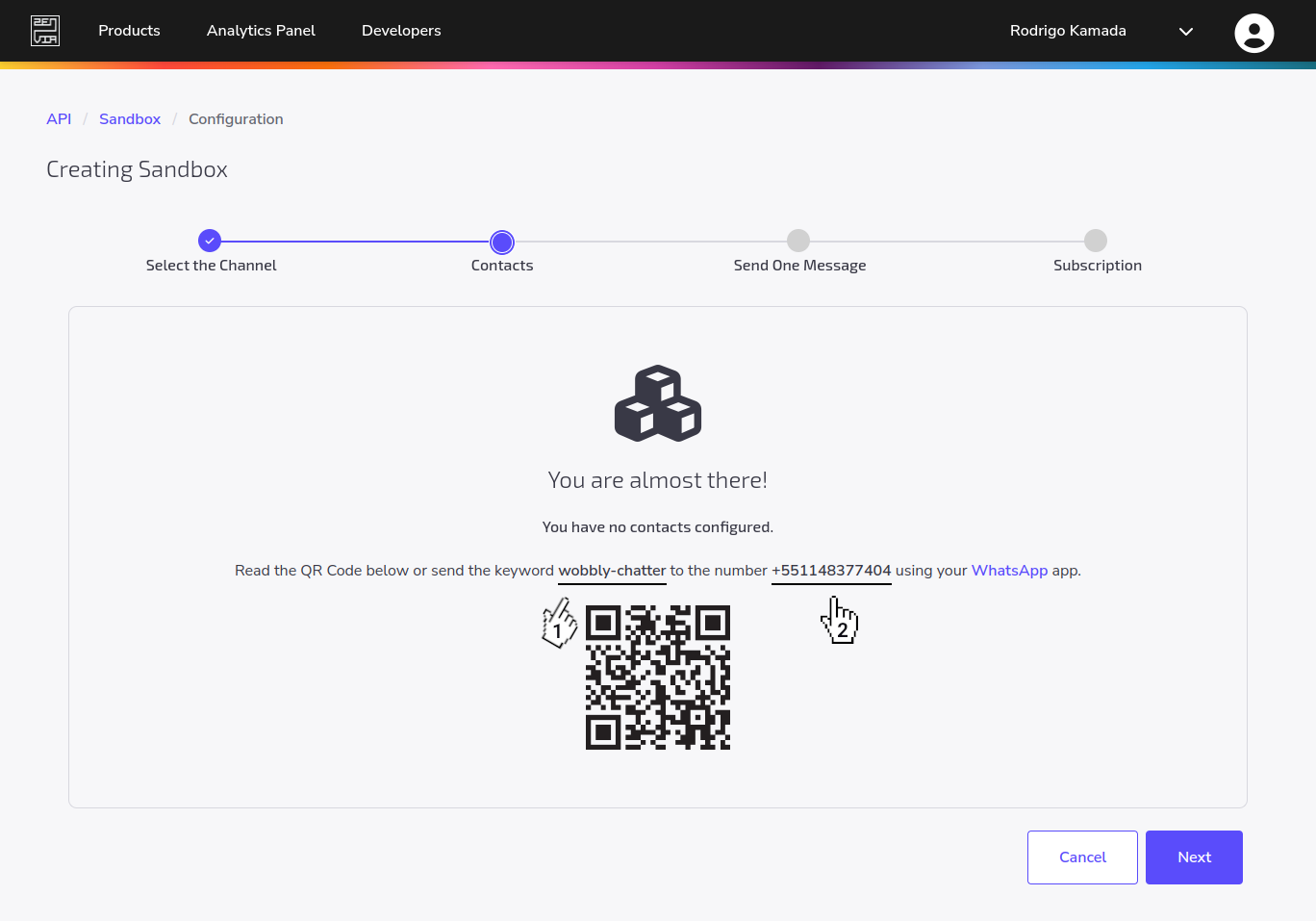This screenshot has width=1316, height=921.
Task: Click the QR Code image
Action: pos(658,678)
